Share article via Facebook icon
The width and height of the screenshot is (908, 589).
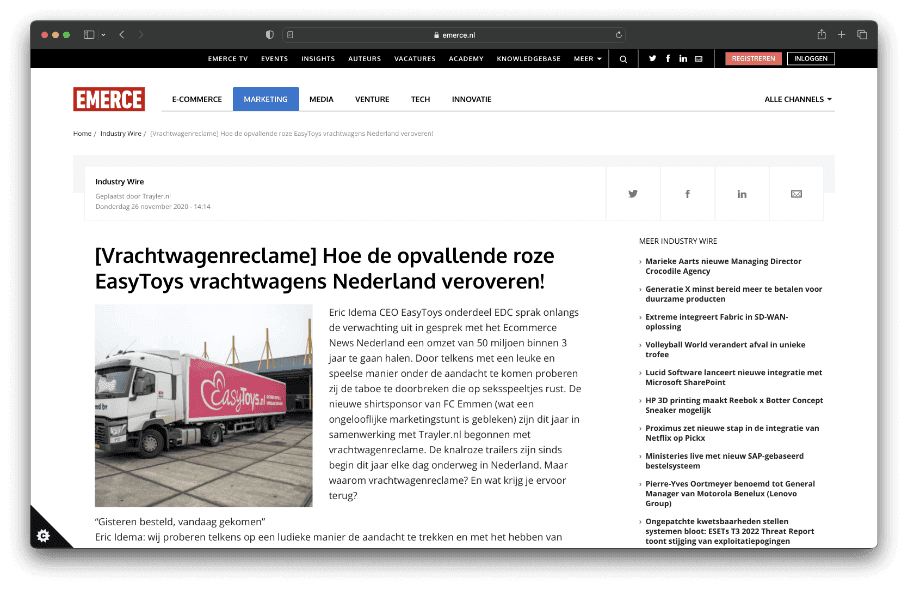687,194
